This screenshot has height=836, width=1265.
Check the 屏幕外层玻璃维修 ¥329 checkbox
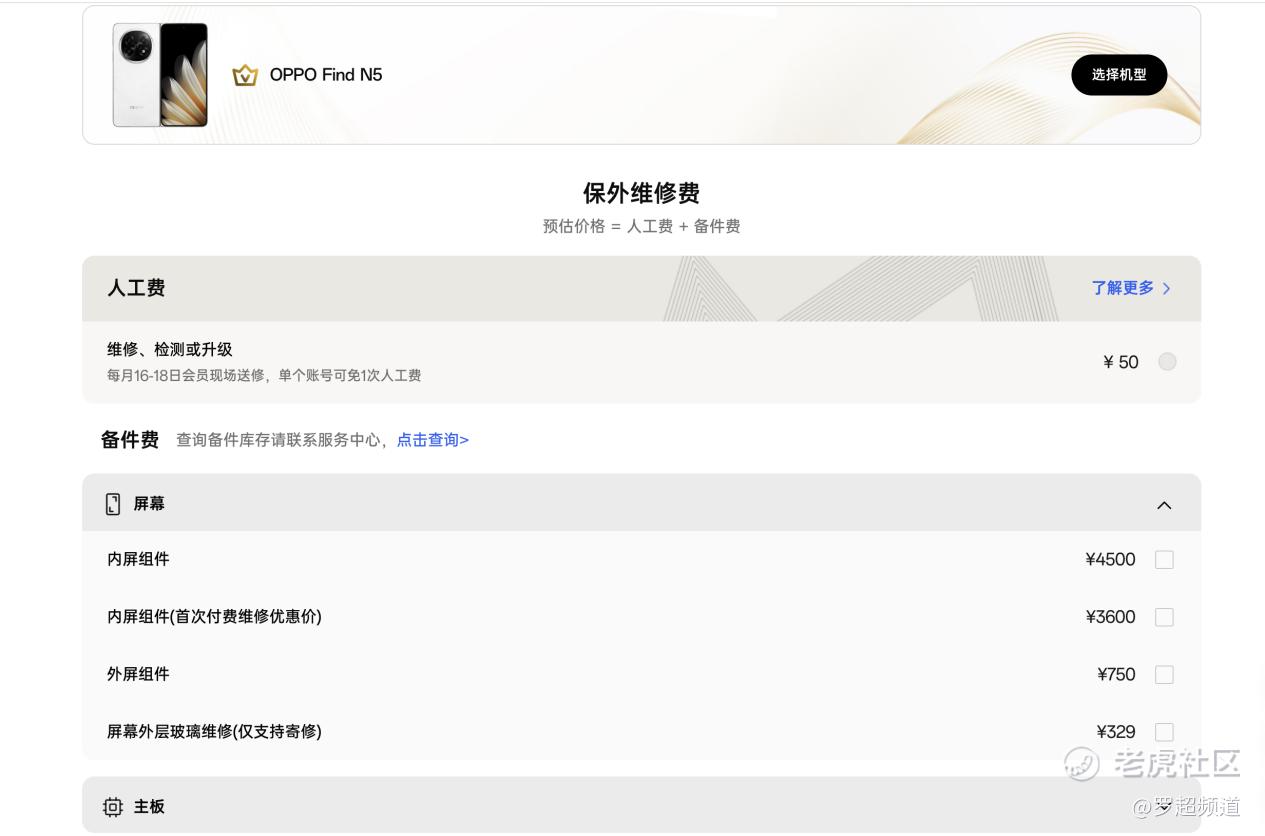click(x=1164, y=732)
